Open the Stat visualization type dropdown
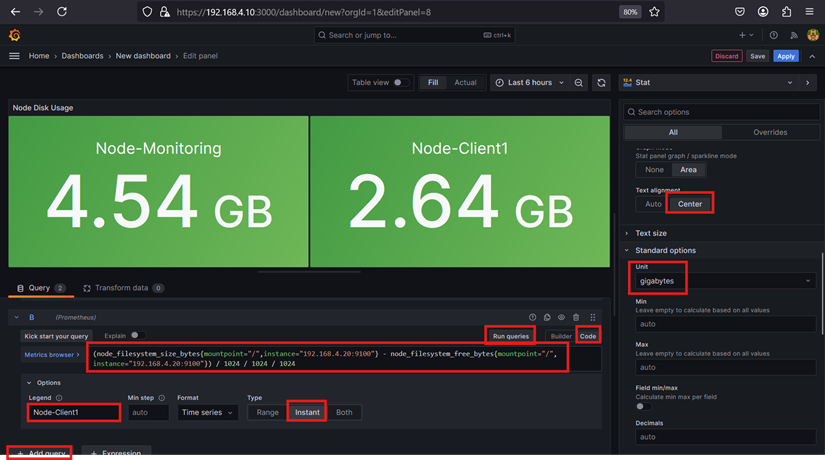Viewport: 825px width, 460px height. pyautogui.click(x=708, y=83)
